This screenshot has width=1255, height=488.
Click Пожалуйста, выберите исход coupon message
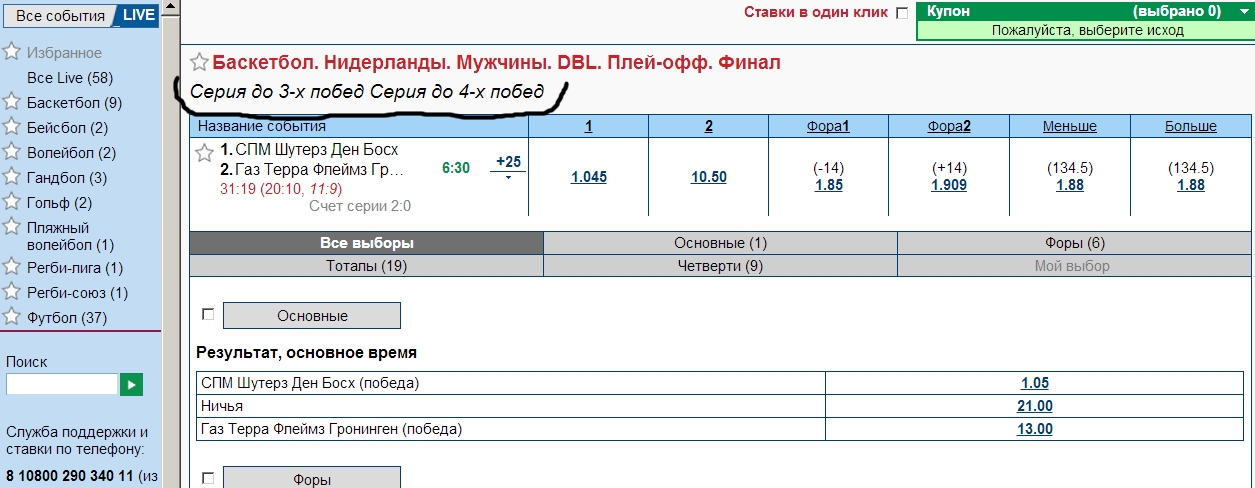click(x=1088, y=31)
